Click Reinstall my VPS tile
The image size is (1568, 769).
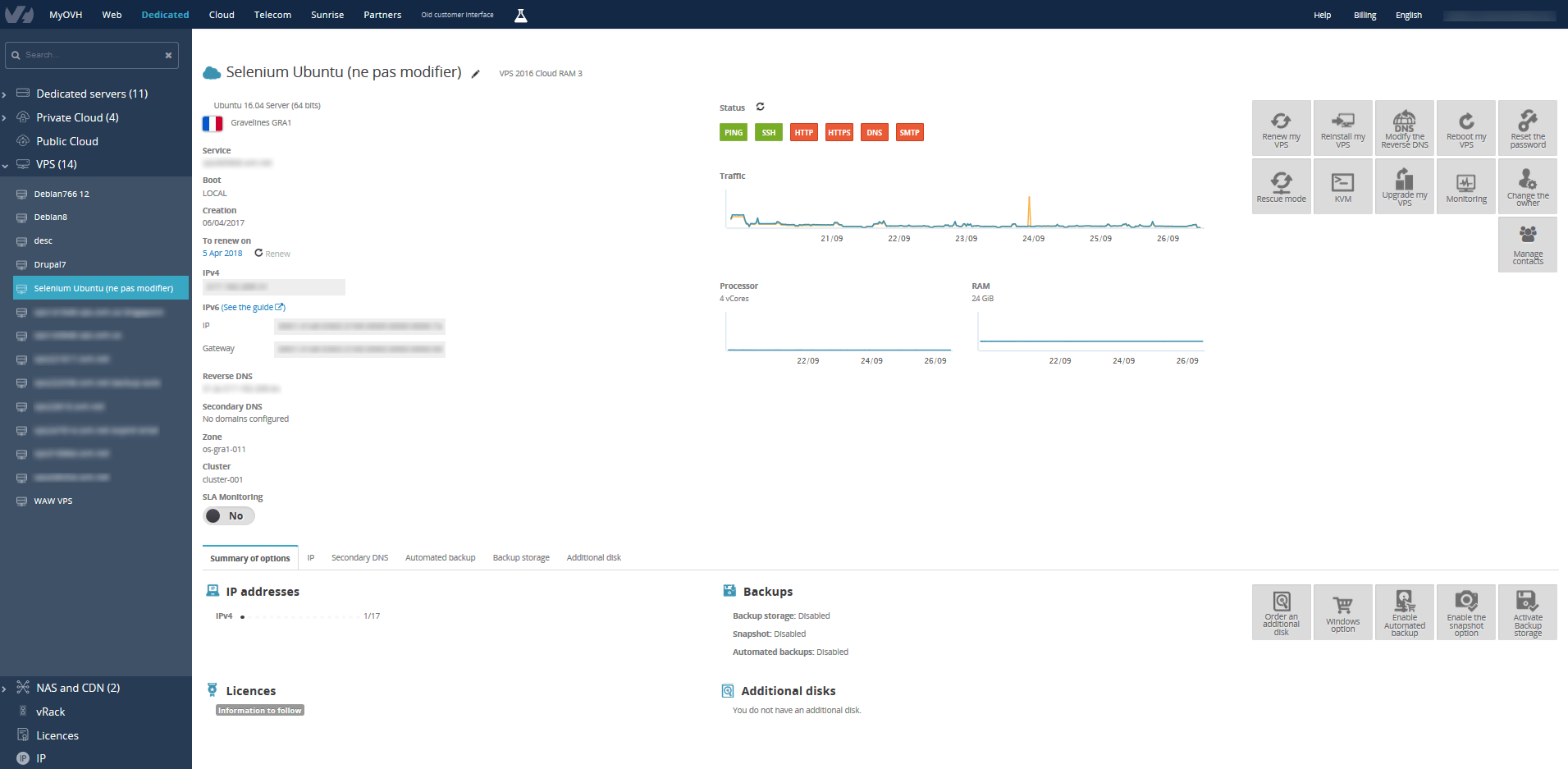1342,128
